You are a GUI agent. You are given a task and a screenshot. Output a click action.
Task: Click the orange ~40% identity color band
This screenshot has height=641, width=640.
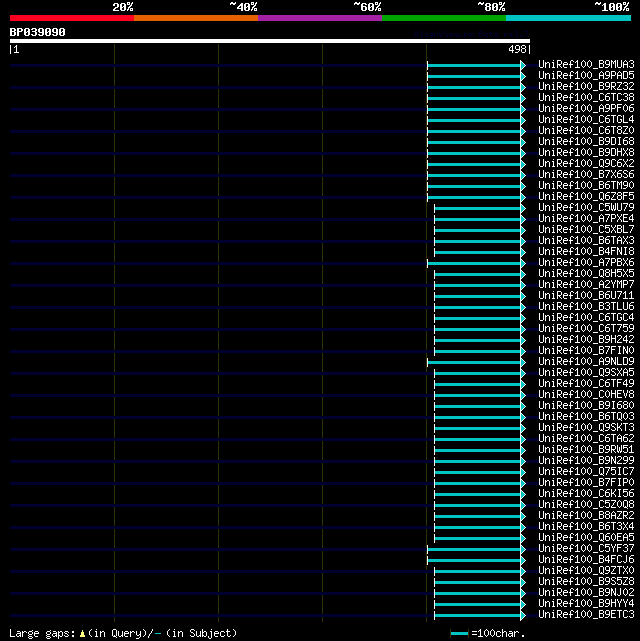[x=196, y=18]
